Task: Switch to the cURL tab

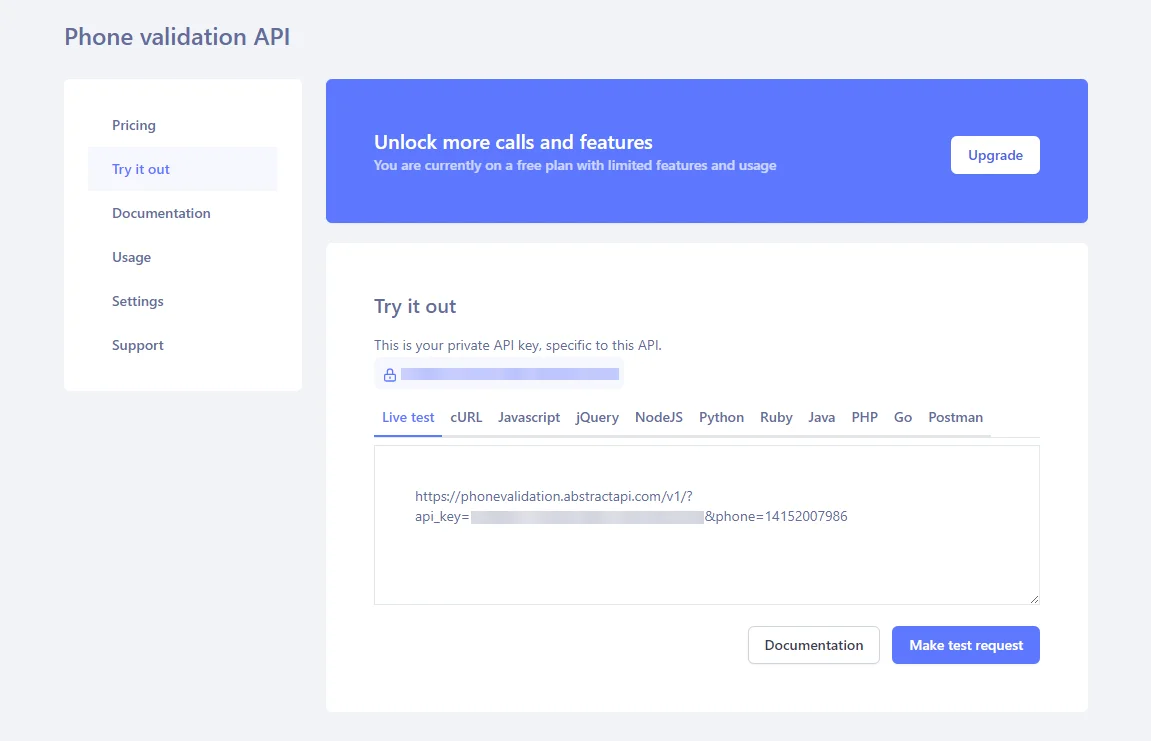Action: (x=466, y=417)
